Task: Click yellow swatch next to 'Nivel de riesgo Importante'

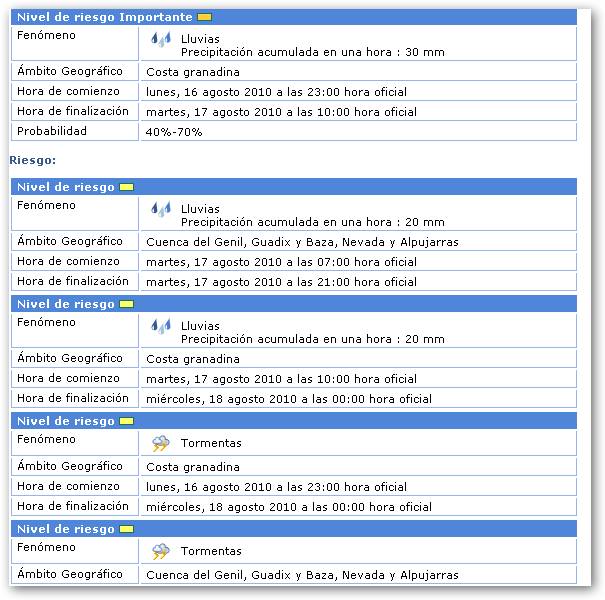Action: 204,18
